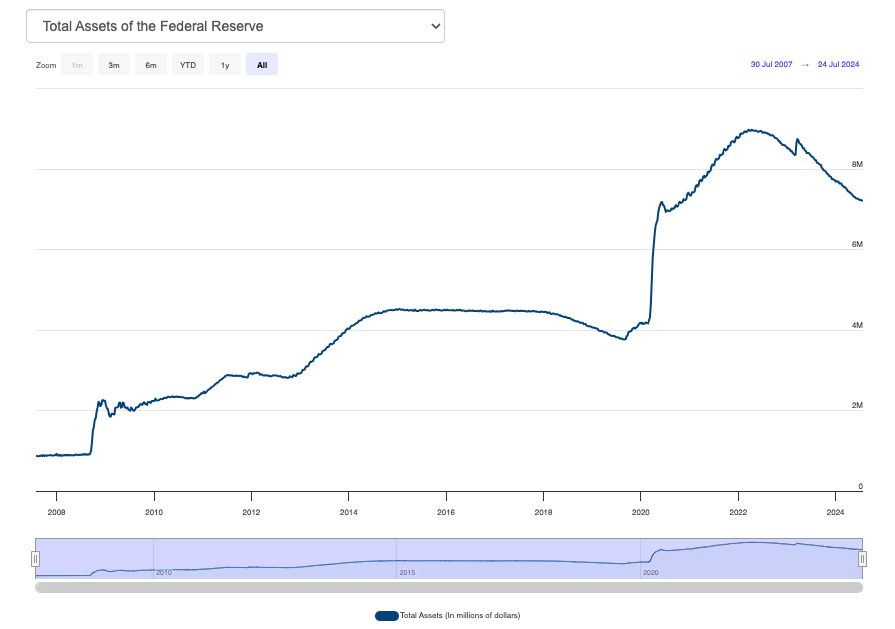This screenshot has height=629, width=895.
Task: Click the blue legend swatch for Total Assets
Action: pos(386,615)
